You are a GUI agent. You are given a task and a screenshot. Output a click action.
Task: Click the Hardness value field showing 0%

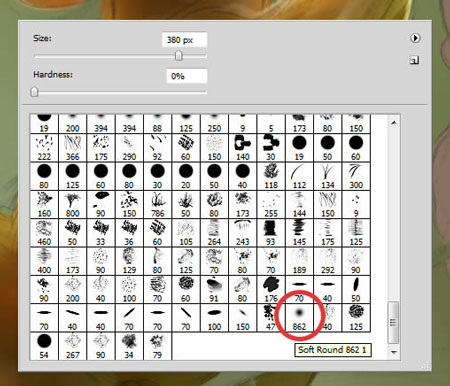coord(187,76)
